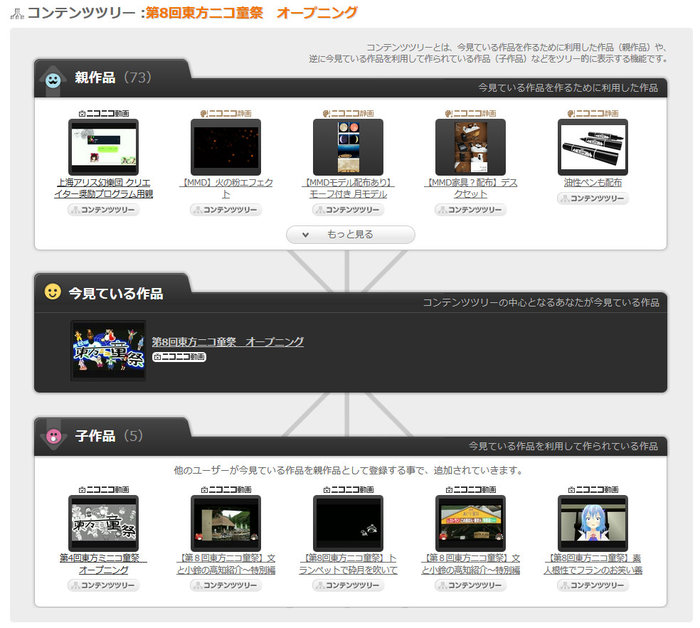Click the pink face icon on 子作品 header
The image size is (700, 628).
coord(54,436)
